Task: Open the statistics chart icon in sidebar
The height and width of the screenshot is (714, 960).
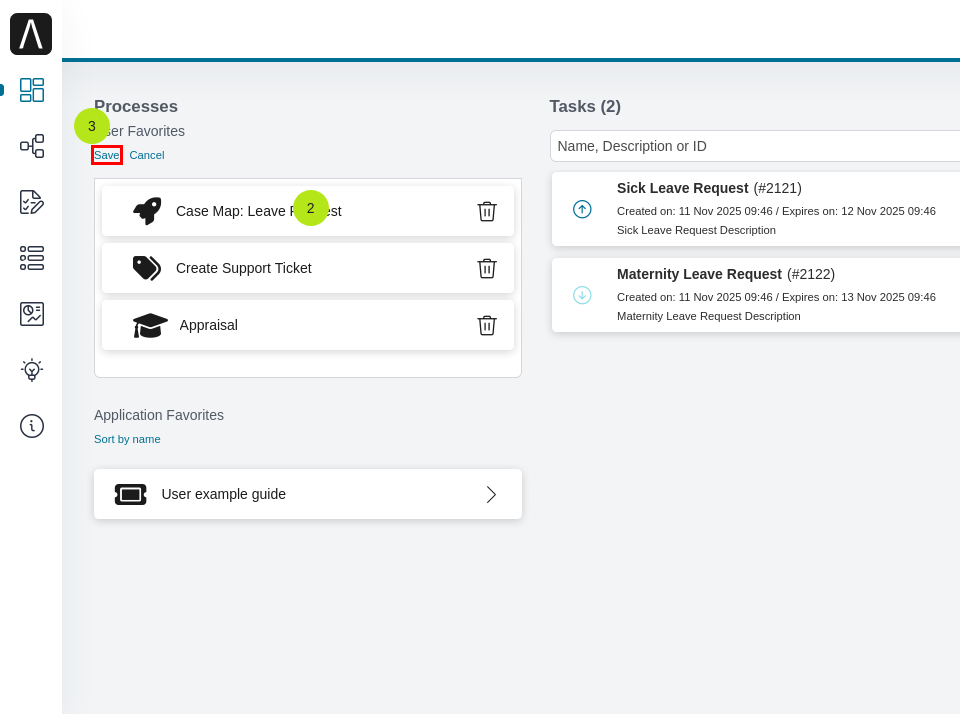Action: pos(31,314)
